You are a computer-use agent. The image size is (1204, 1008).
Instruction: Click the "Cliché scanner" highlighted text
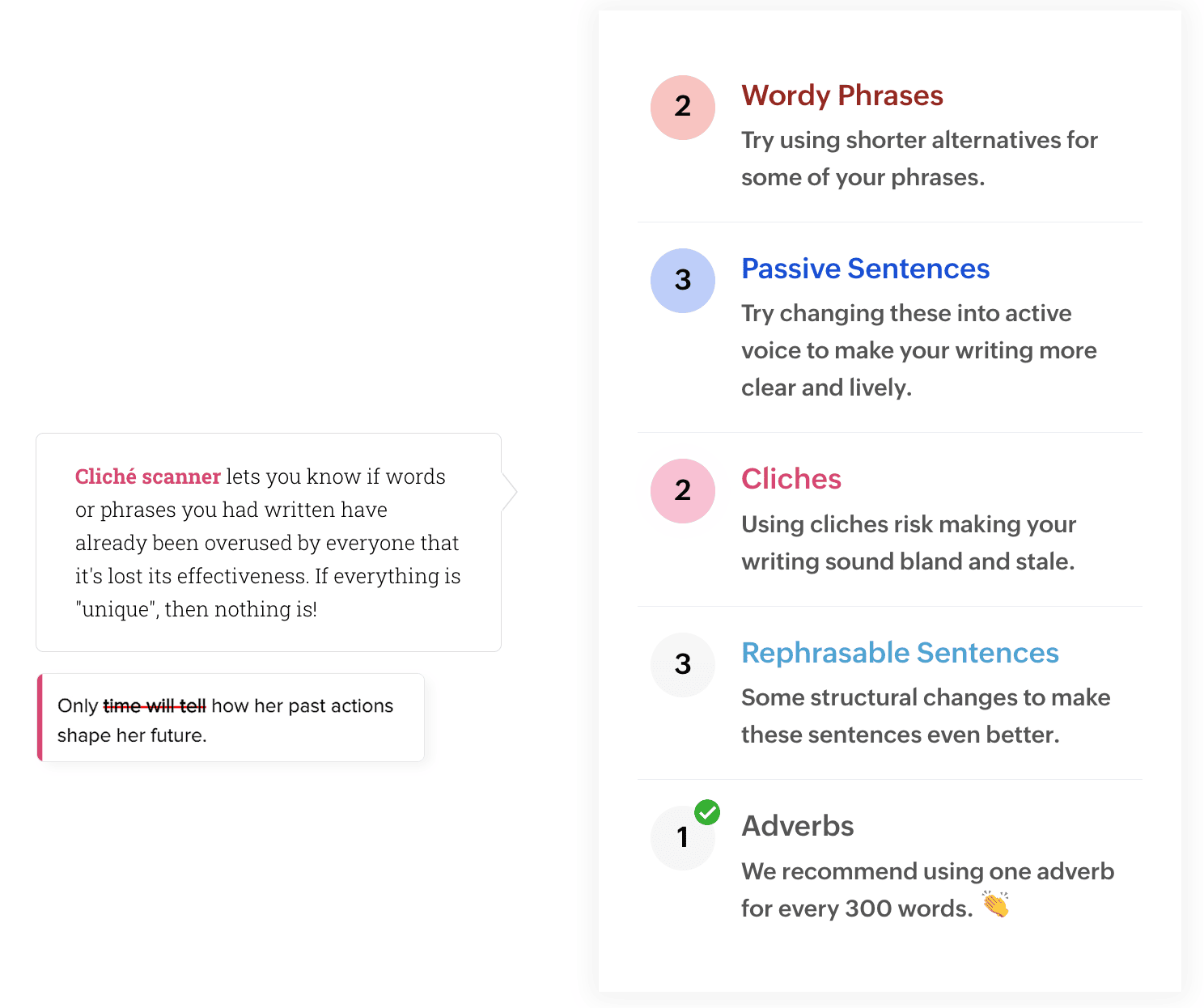(x=148, y=476)
